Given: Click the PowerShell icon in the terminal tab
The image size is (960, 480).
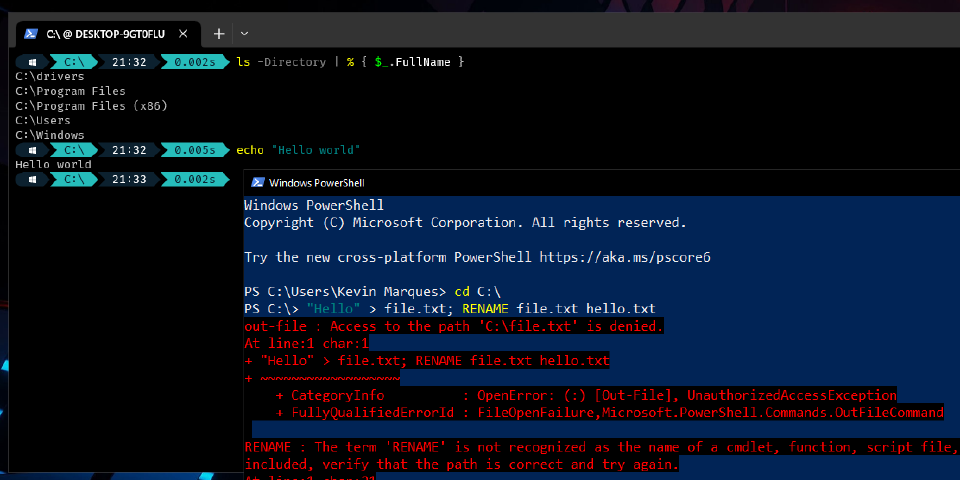Looking at the screenshot, I should tap(31, 34).
